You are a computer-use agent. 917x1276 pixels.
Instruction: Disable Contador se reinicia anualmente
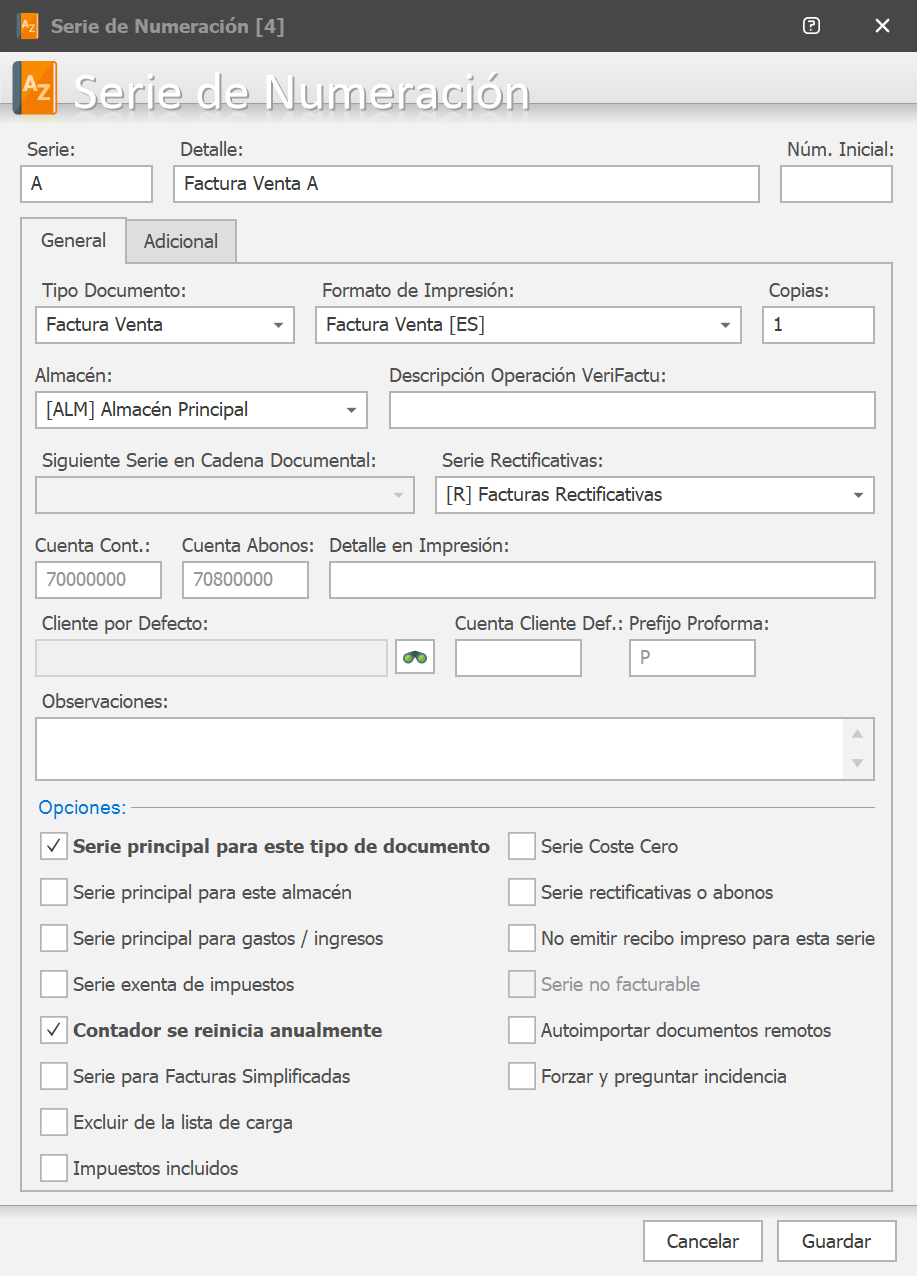coord(54,1030)
